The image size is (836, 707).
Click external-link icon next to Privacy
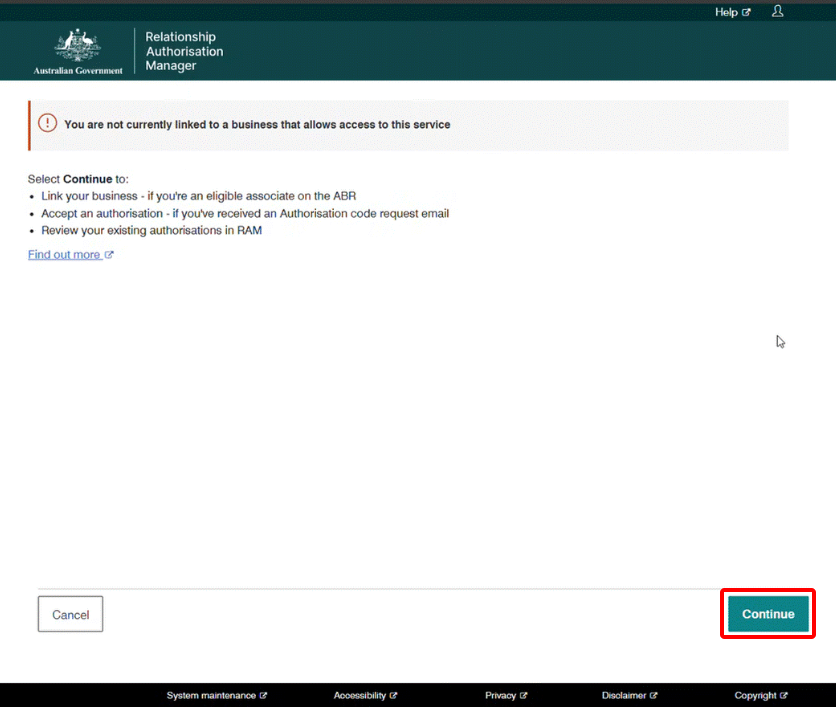(524, 695)
